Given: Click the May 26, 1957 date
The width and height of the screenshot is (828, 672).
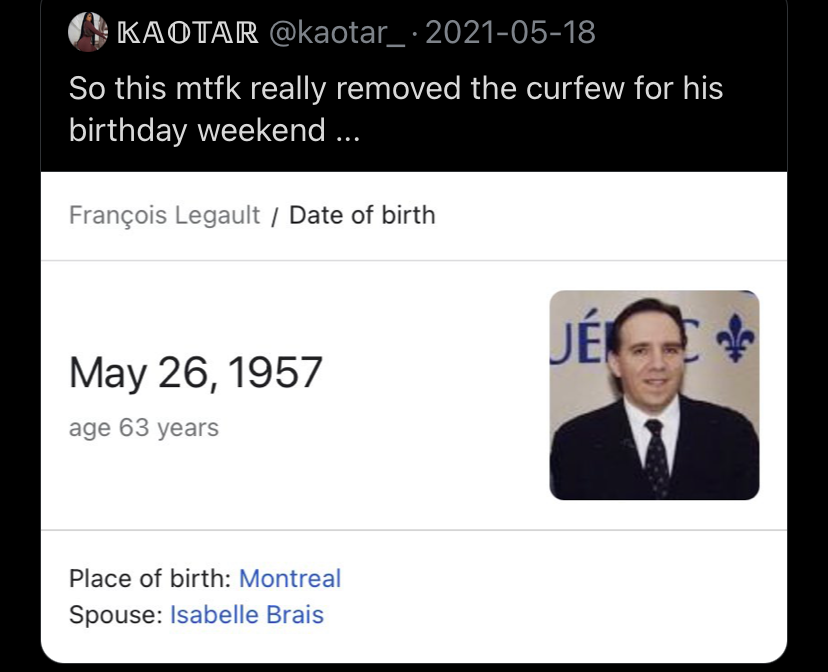Looking at the screenshot, I should (x=195, y=373).
